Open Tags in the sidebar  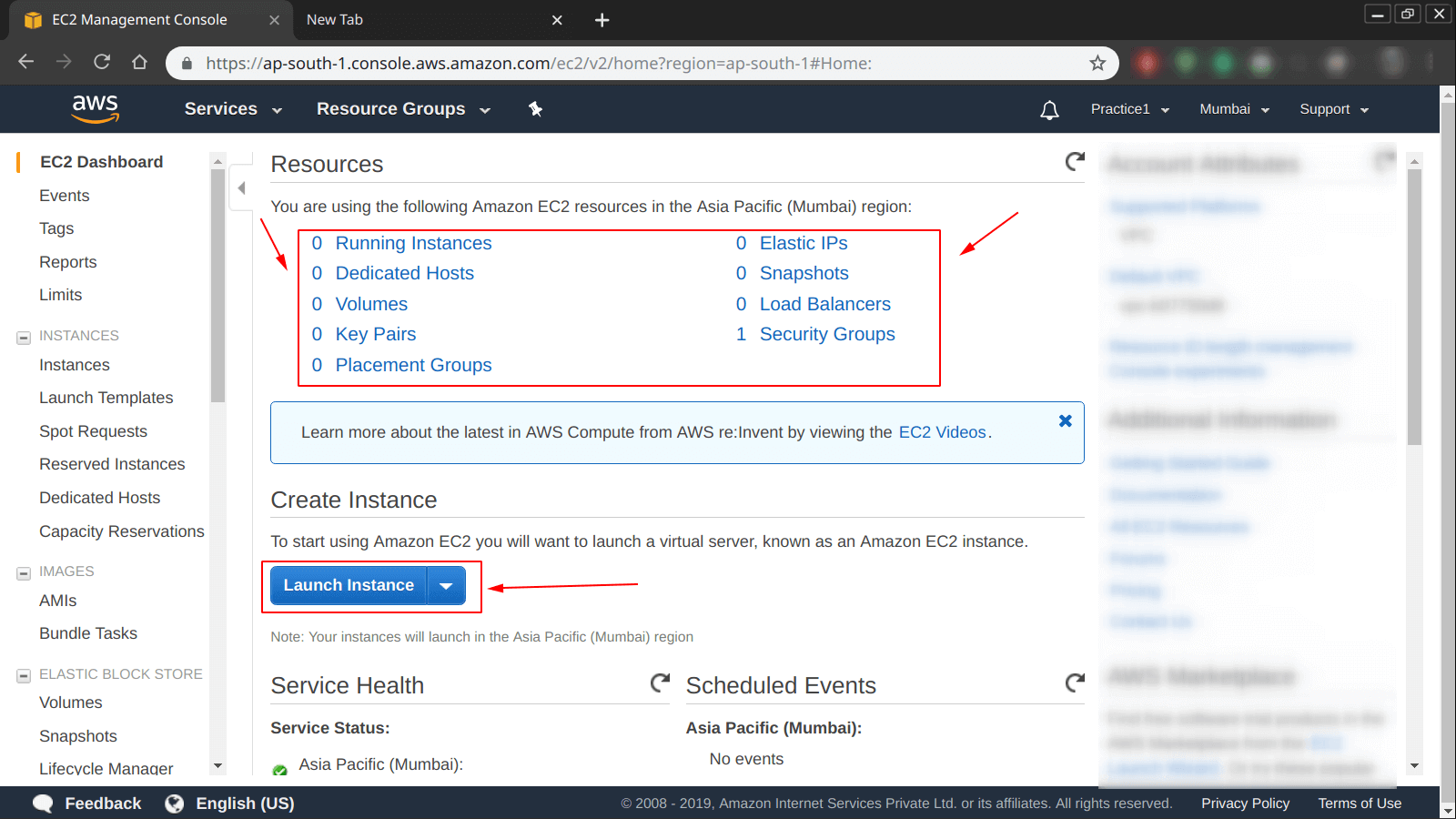(56, 228)
